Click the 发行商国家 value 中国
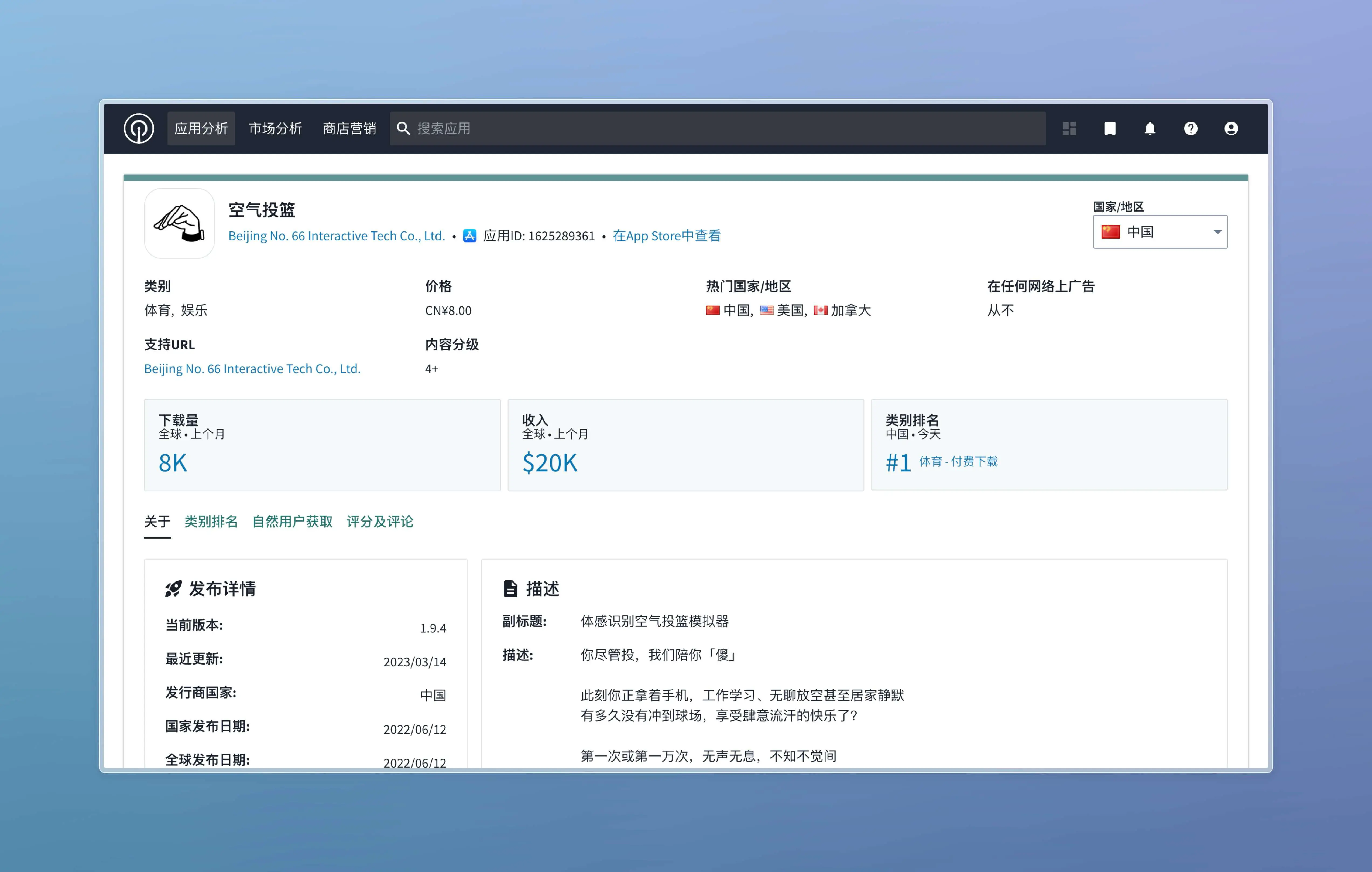Screen dimensions: 1372x872 (x=433, y=695)
